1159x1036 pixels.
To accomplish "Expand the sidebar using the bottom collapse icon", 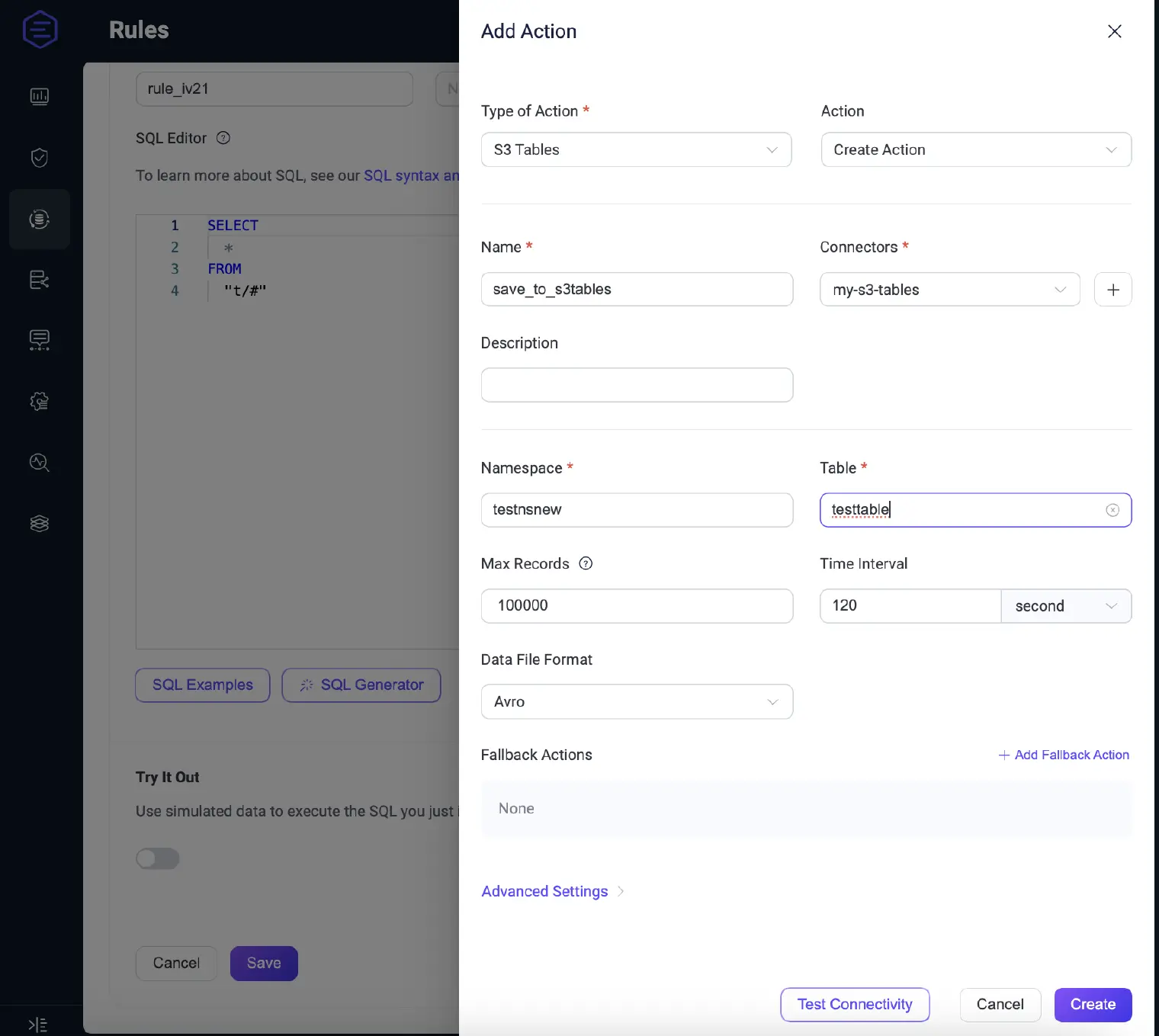I will [37, 1025].
